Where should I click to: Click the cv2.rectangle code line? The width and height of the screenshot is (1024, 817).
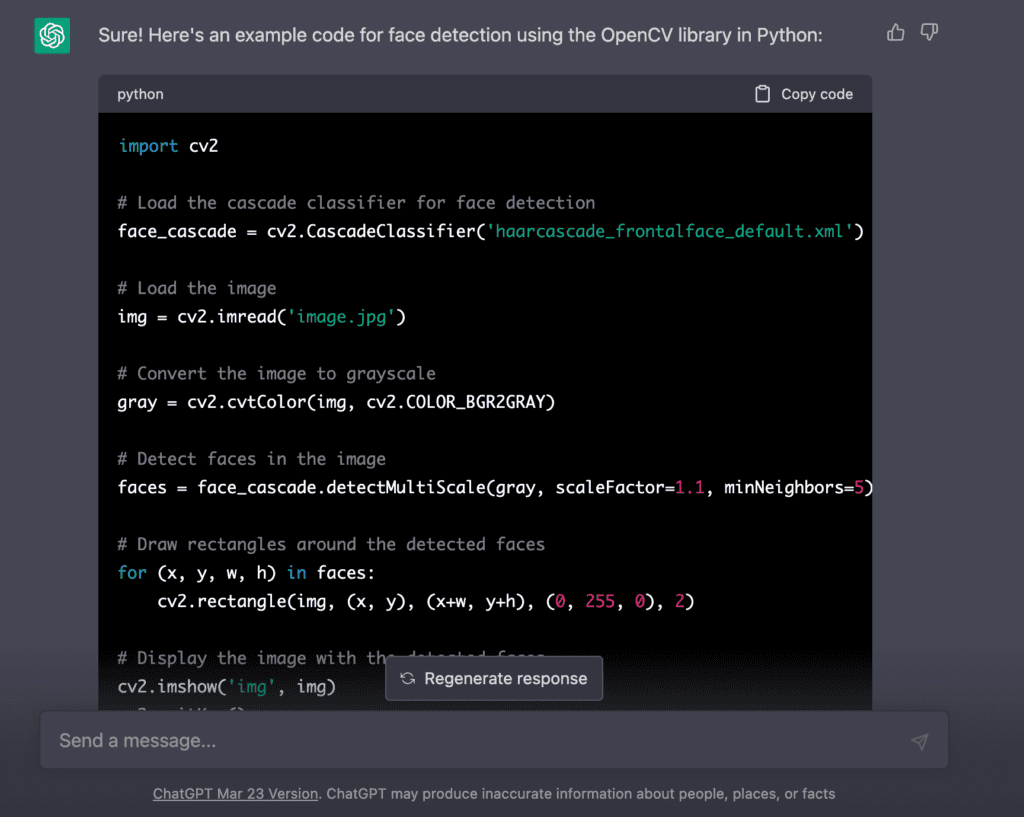pyautogui.click(x=425, y=601)
